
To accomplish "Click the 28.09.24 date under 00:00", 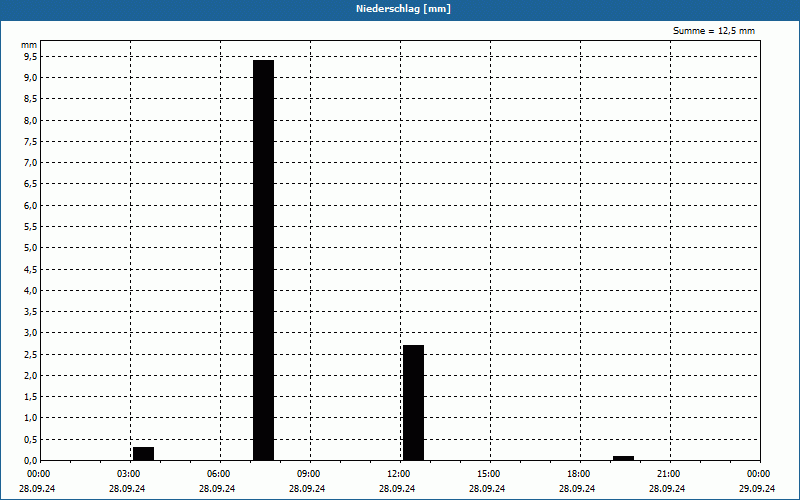I will (x=37, y=488).
